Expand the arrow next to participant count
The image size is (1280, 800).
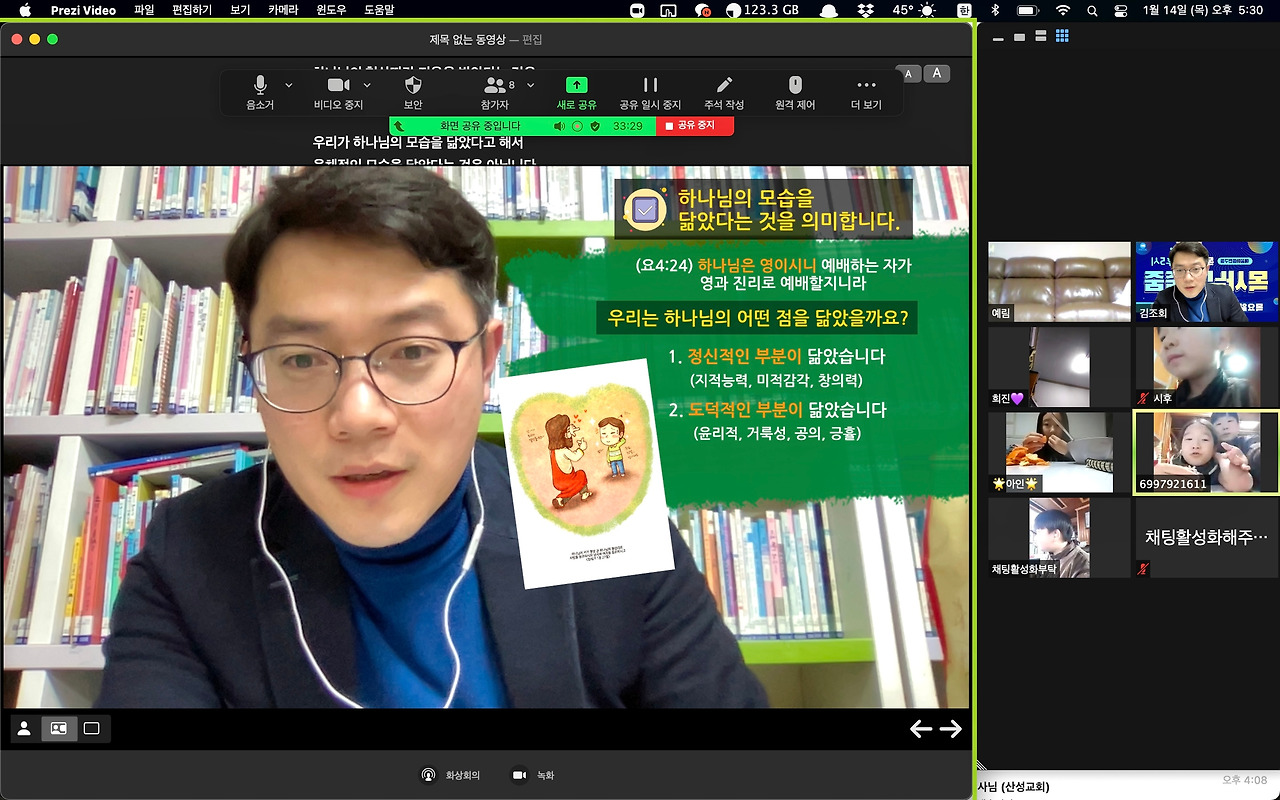pyautogui.click(x=531, y=85)
